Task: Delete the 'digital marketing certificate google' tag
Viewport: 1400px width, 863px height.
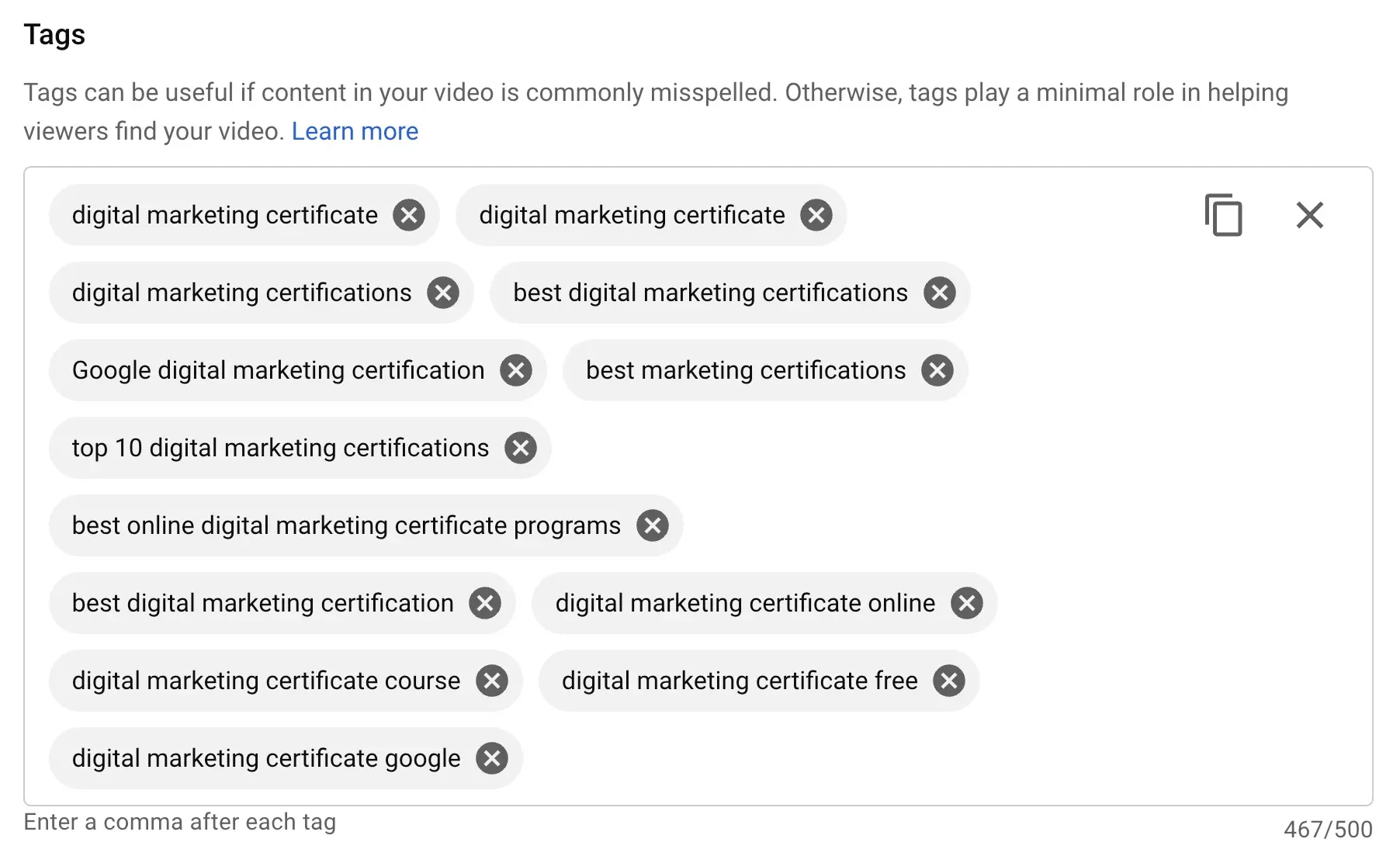Action: pyautogui.click(x=492, y=758)
